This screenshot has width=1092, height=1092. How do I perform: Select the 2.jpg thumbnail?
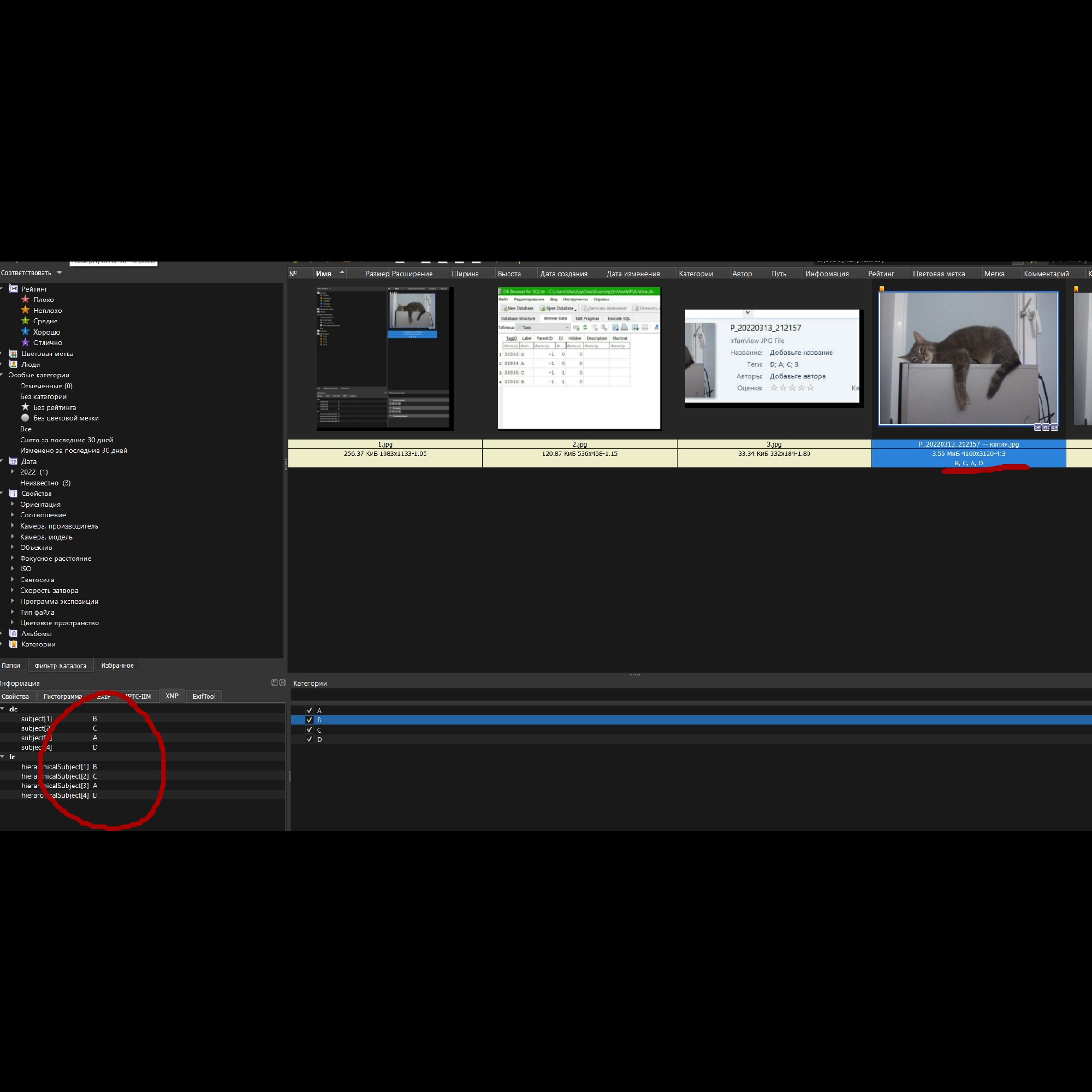pyautogui.click(x=579, y=359)
